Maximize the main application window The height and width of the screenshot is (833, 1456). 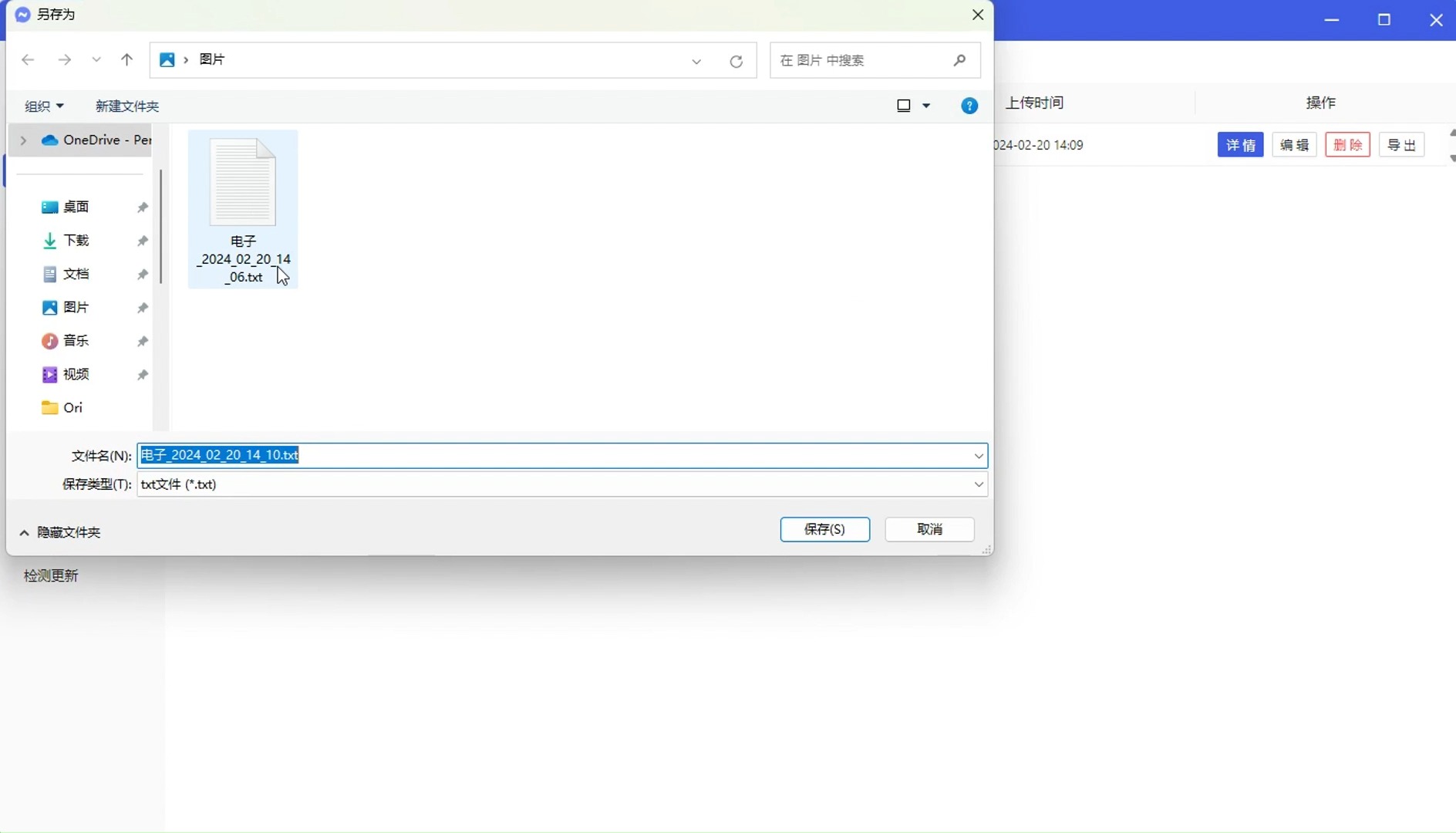point(1384,20)
